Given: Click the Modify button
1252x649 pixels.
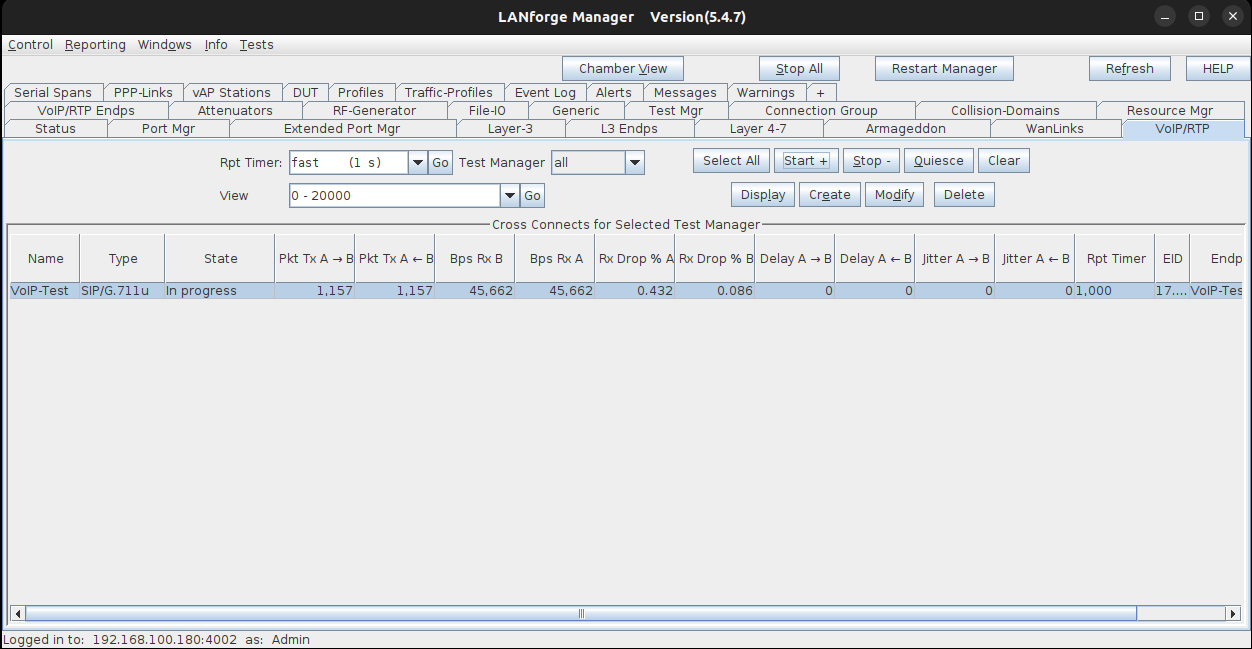Looking at the screenshot, I should pyautogui.click(x=895, y=195).
